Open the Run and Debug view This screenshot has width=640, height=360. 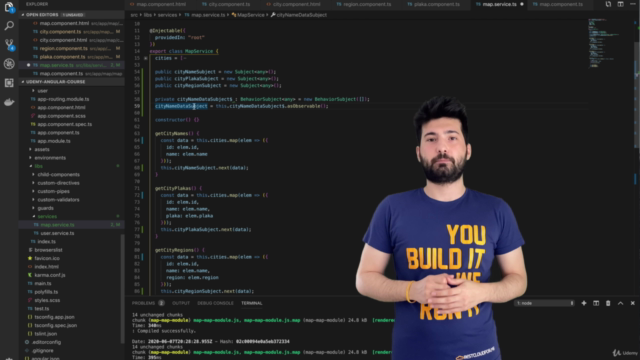[9, 64]
